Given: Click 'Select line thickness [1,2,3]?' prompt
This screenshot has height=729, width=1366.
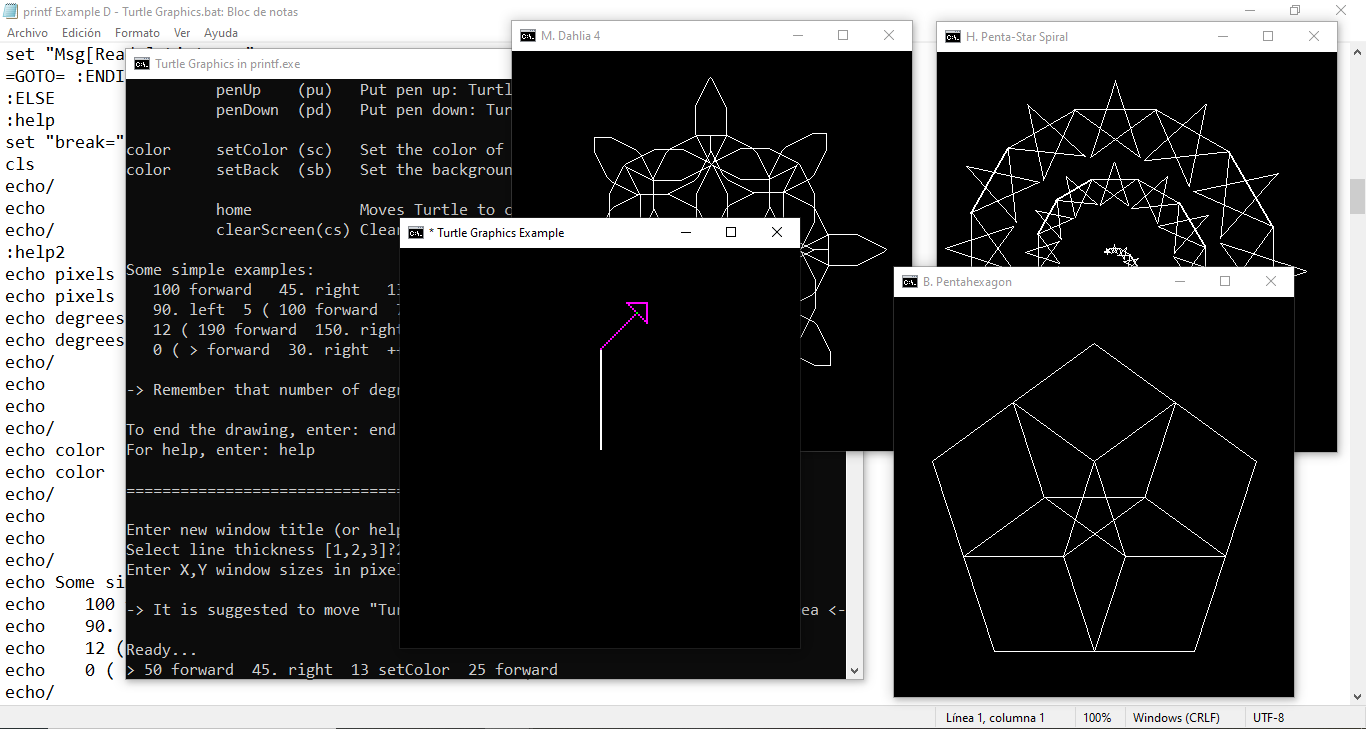Looking at the screenshot, I should (x=260, y=550).
